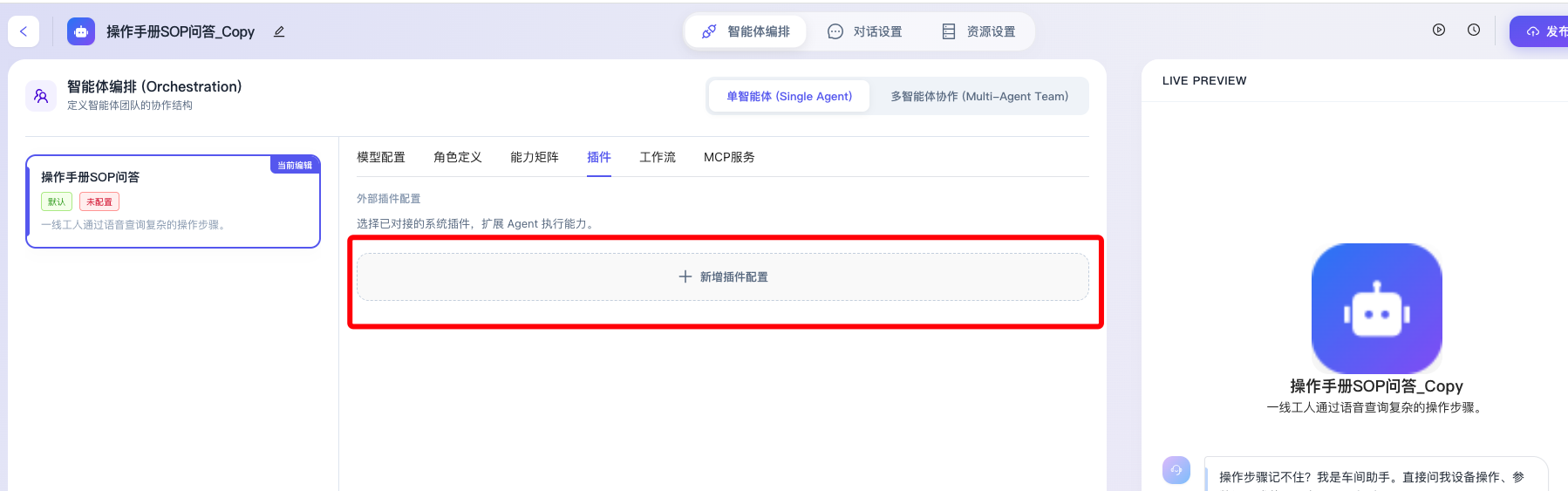The height and width of the screenshot is (491, 1568).
Task: Select the 角色定义 tab
Action: 458,157
